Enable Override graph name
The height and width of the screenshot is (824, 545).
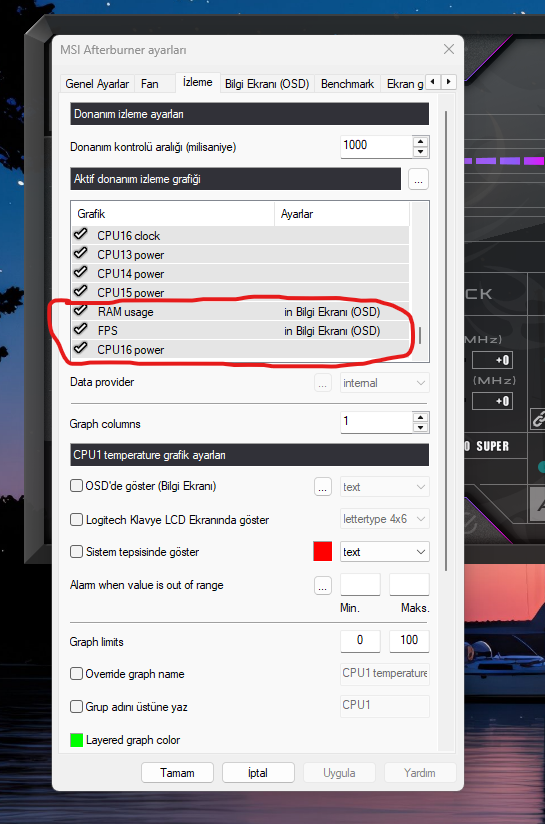tap(76, 674)
